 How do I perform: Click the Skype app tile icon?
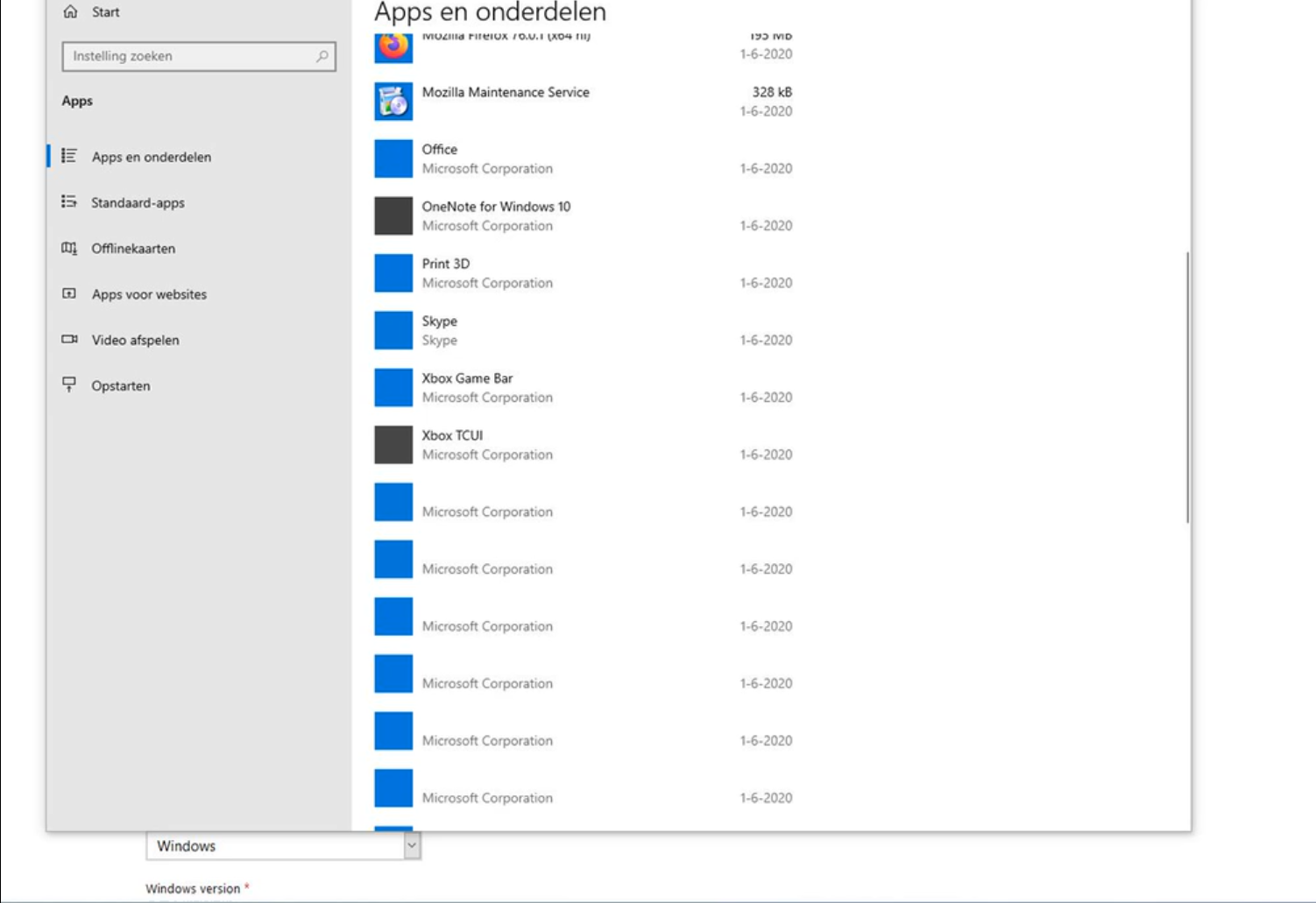tap(393, 330)
